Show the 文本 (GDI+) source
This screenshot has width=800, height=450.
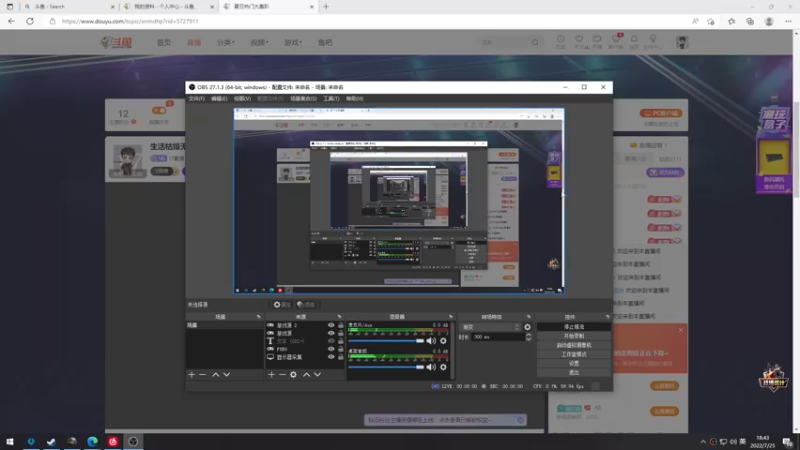(x=331, y=341)
